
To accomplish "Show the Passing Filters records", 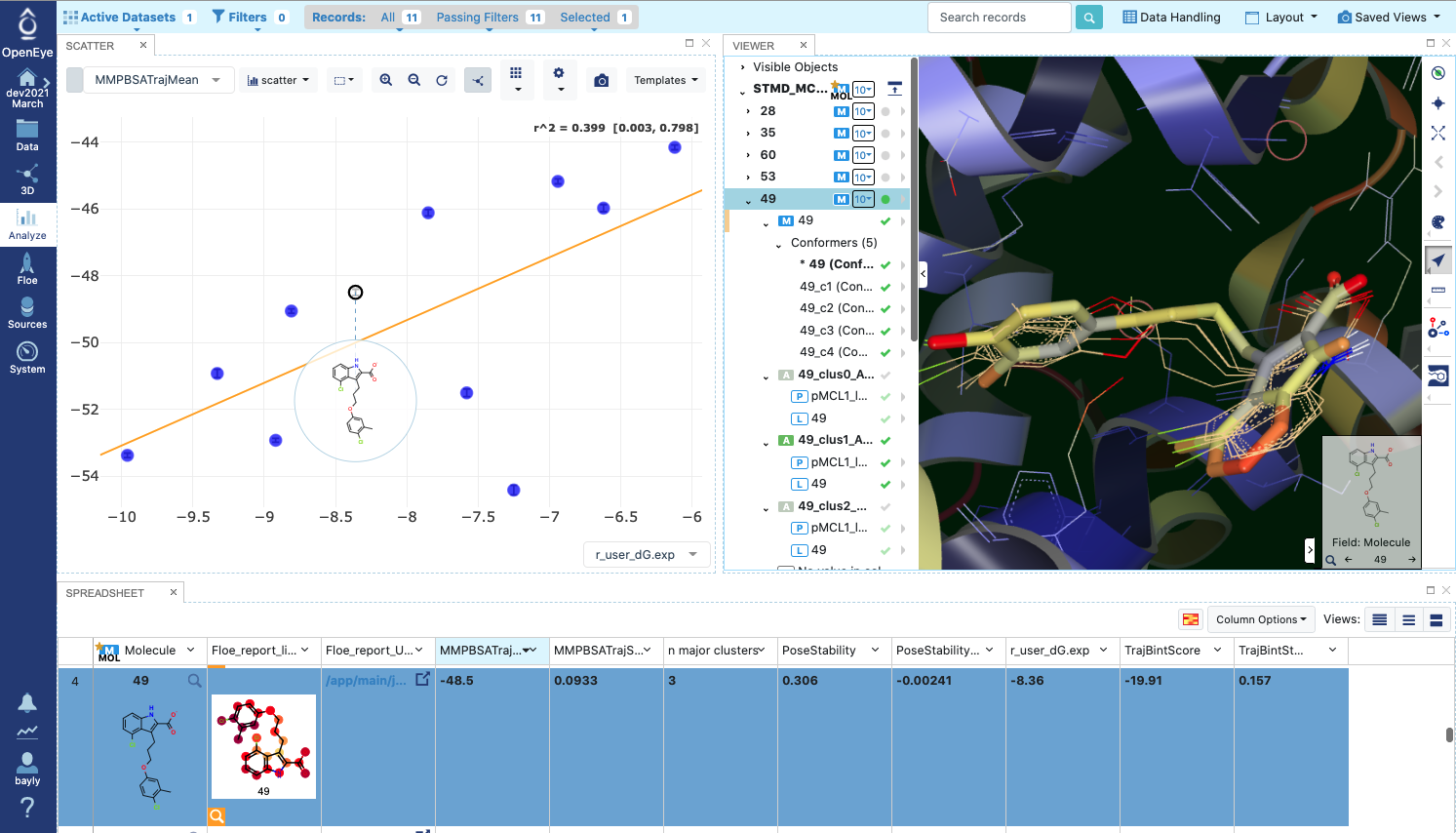I will click(490, 18).
